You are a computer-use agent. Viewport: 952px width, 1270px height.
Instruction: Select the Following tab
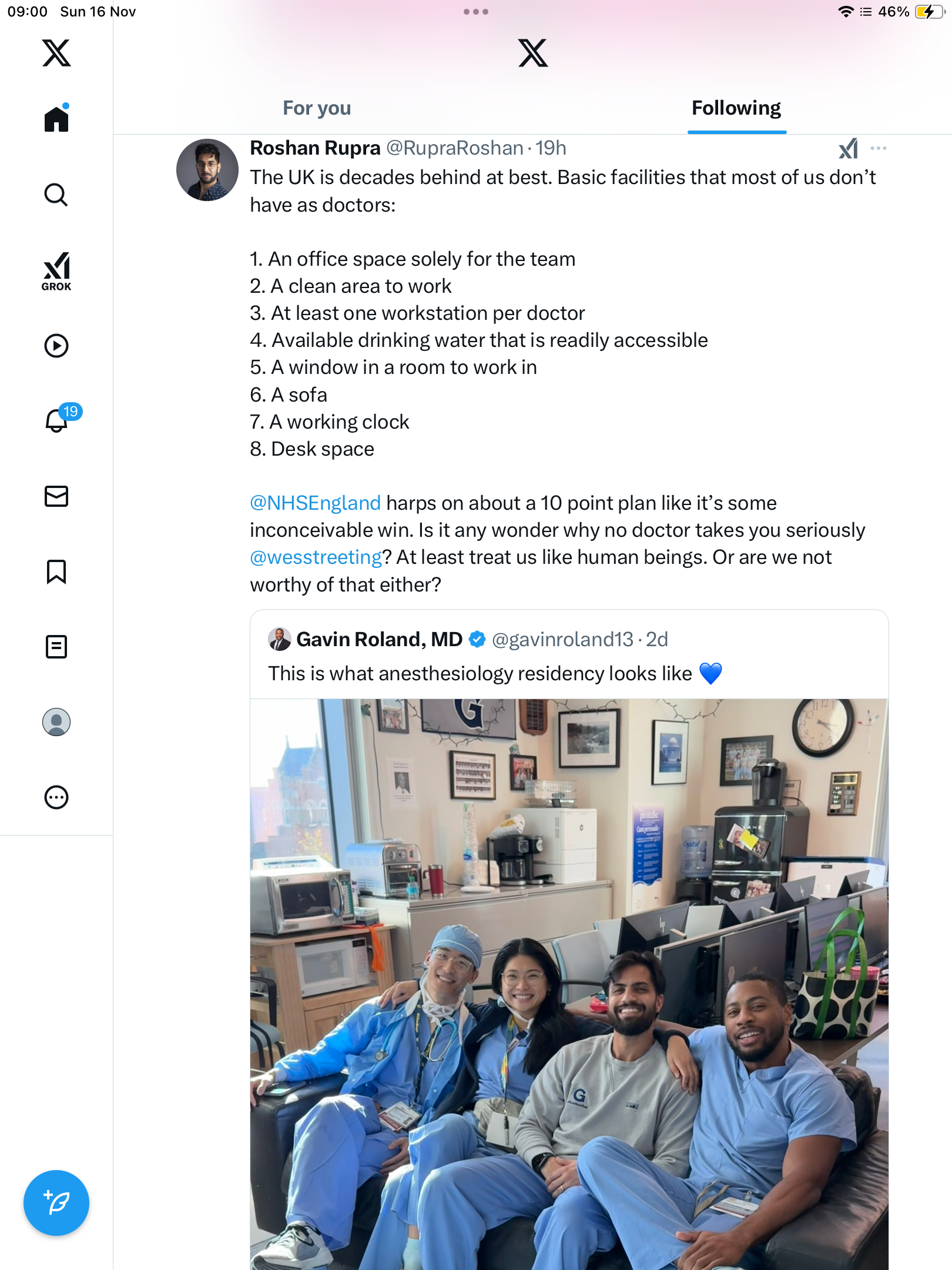(x=736, y=108)
